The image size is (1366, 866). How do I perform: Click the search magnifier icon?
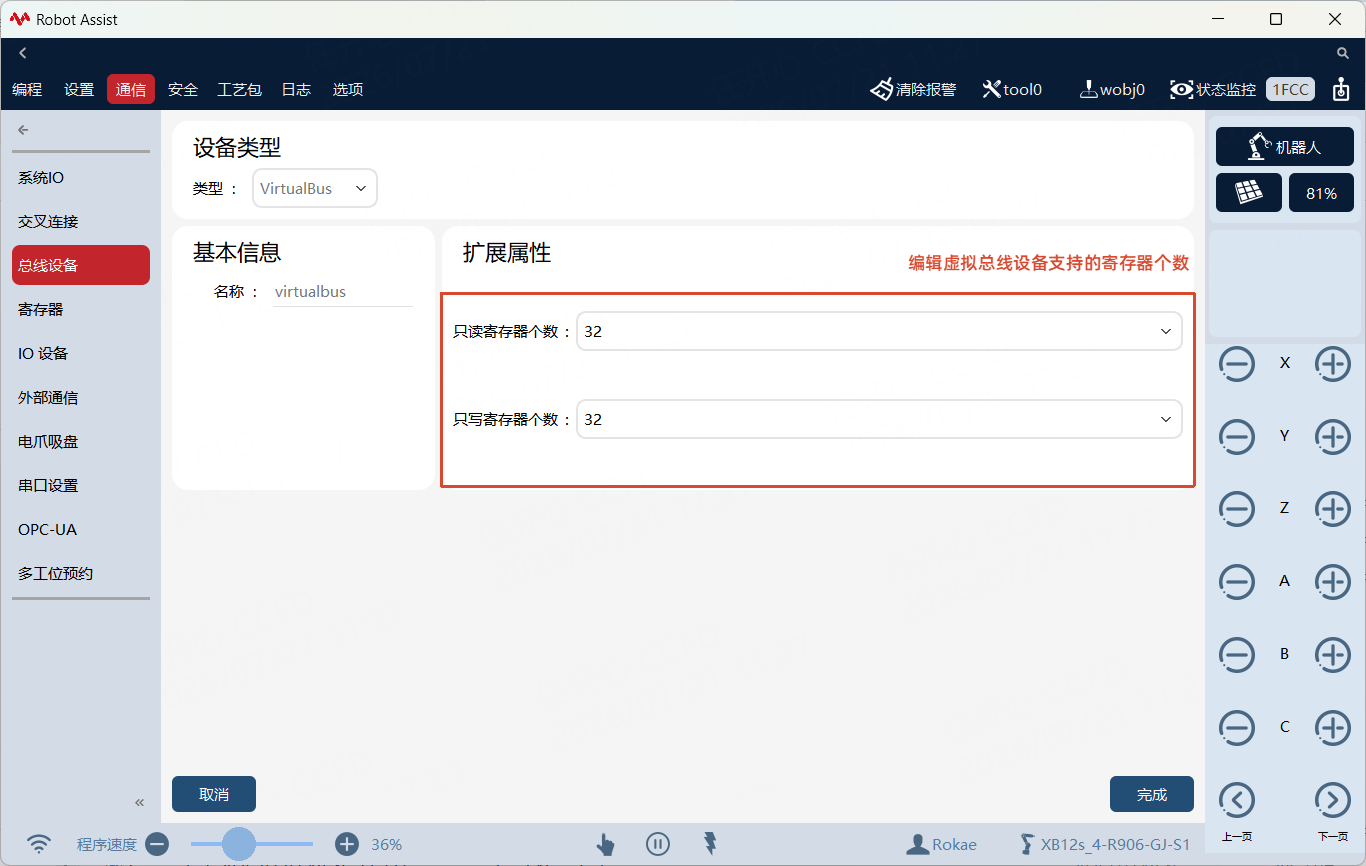[1343, 53]
